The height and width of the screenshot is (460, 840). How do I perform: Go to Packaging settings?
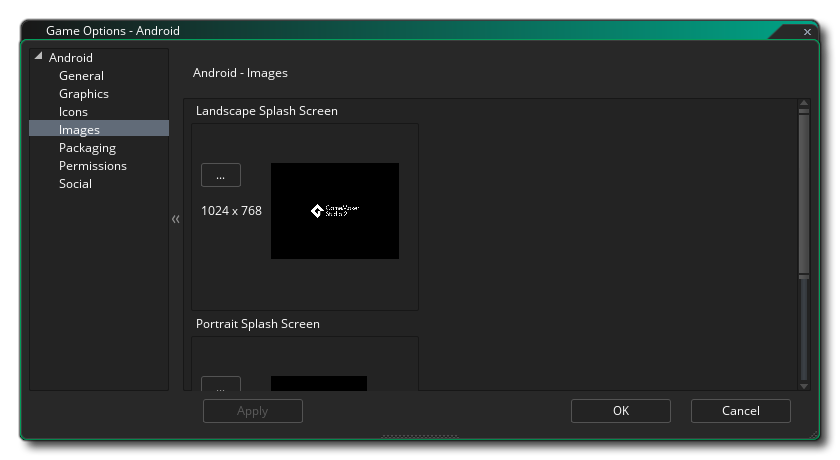tap(87, 148)
